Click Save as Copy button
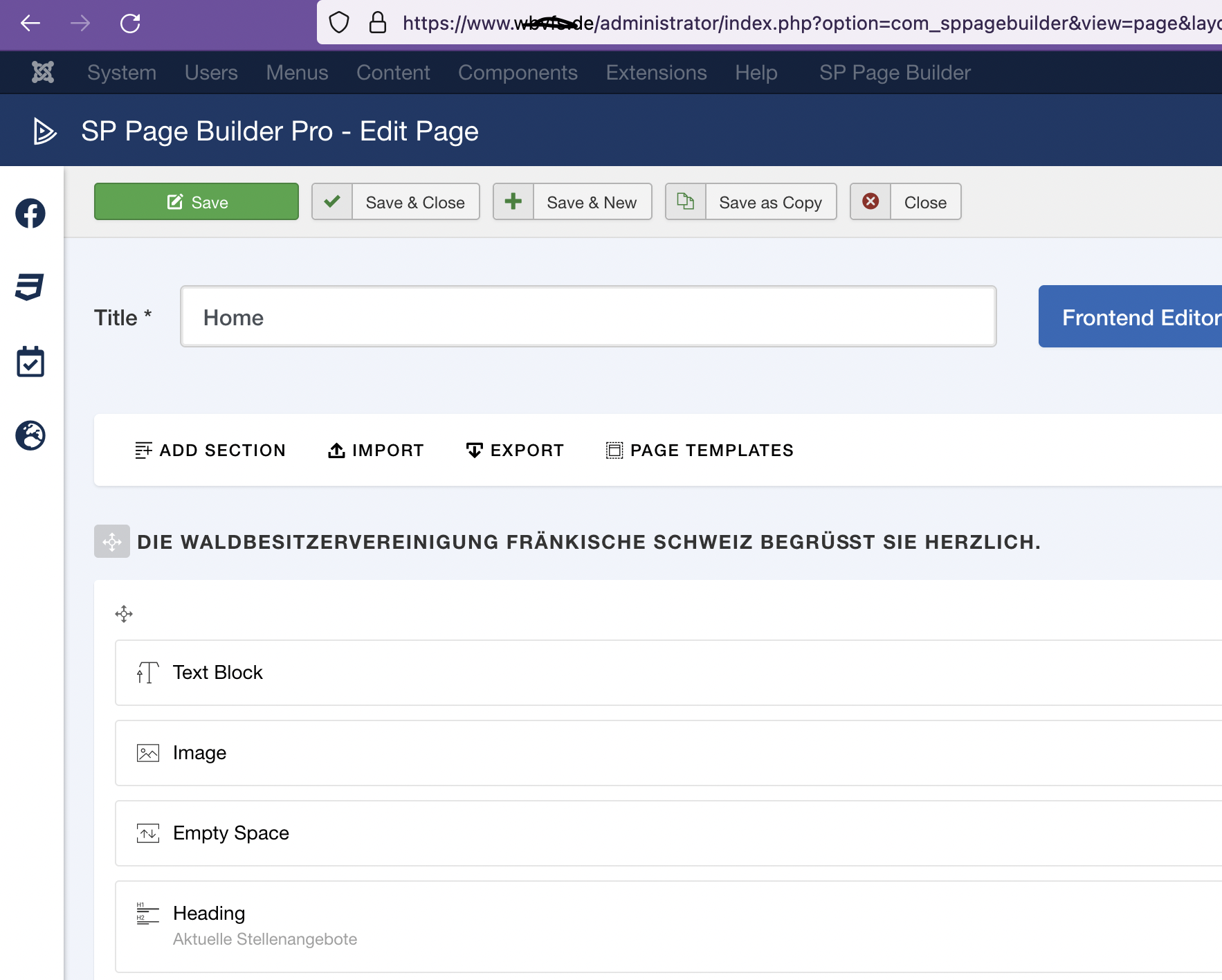This screenshot has height=980, width=1222. (x=751, y=202)
